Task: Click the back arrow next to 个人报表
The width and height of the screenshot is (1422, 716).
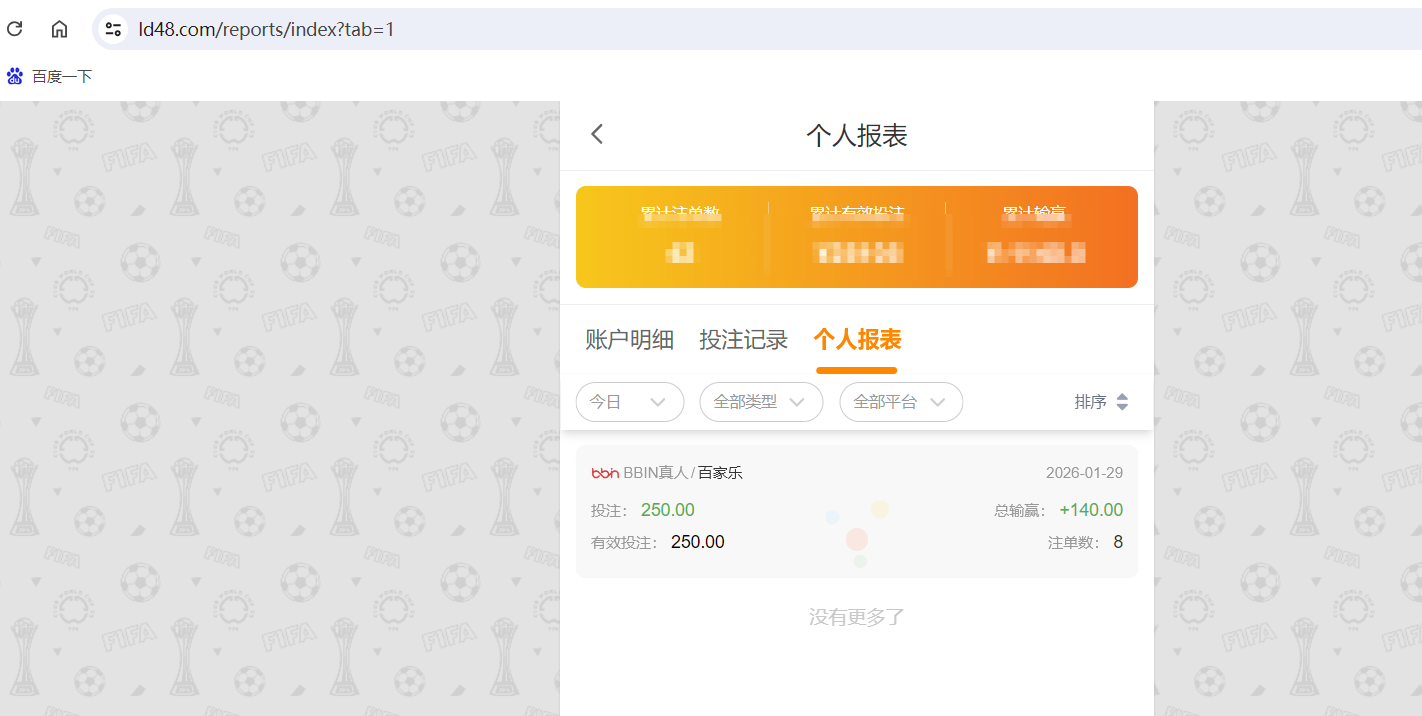Action: point(596,134)
